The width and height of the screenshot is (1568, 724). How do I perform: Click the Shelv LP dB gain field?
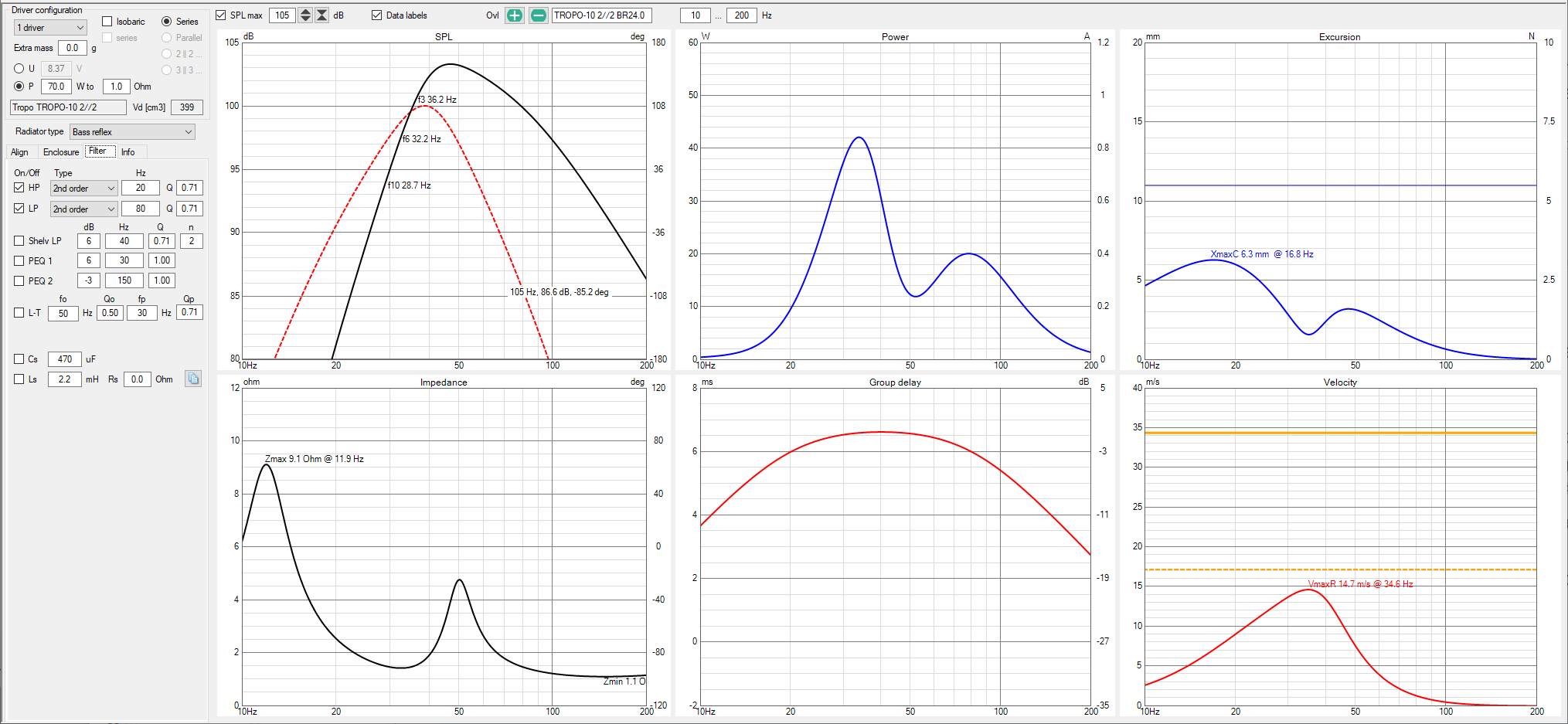(89, 241)
